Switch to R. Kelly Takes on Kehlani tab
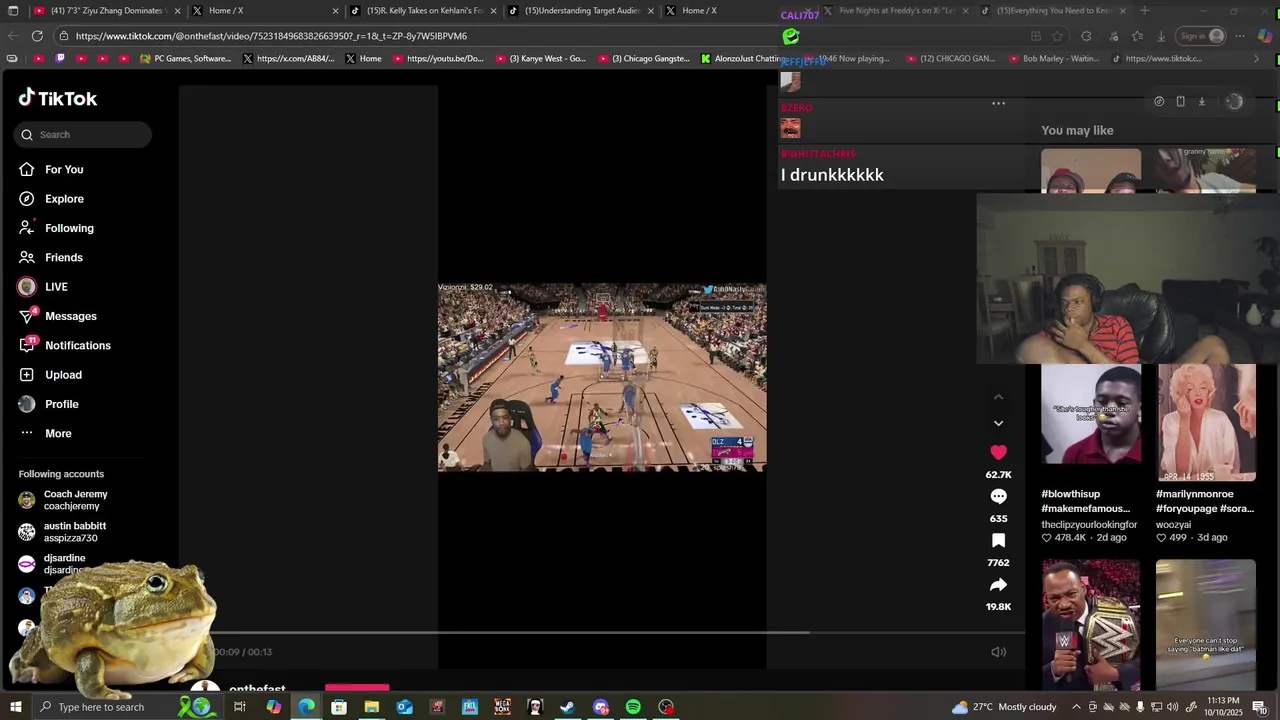This screenshot has height=720, width=1280. 423,11
